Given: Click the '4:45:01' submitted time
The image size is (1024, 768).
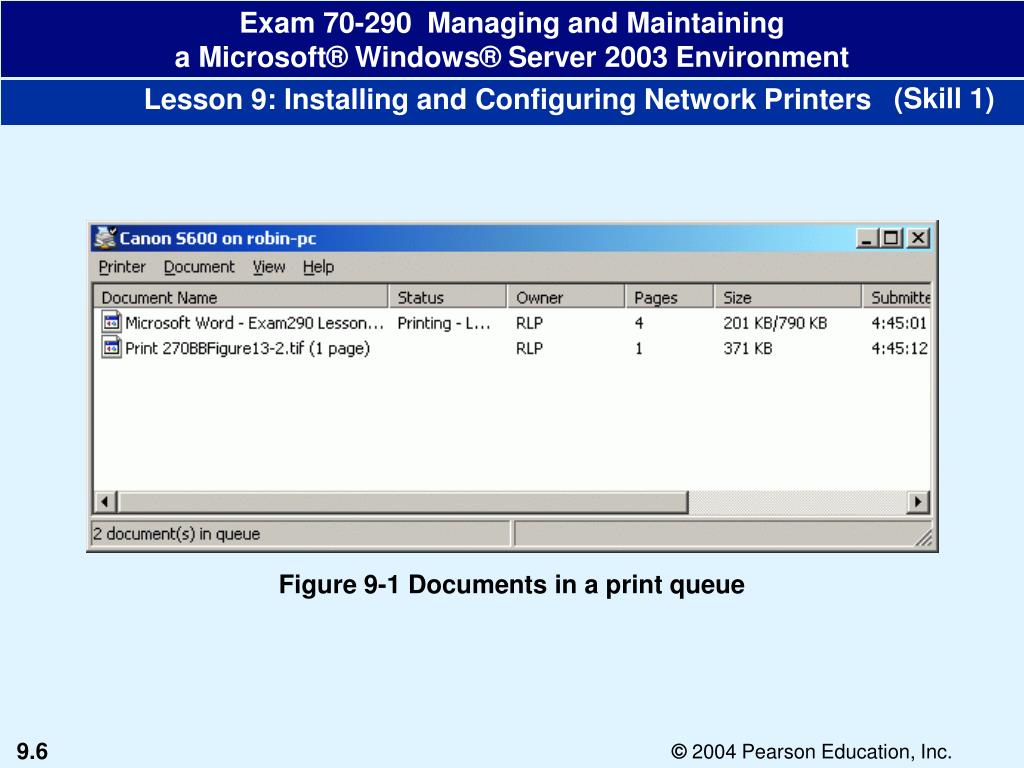Looking at the screenshot, I should click(899, 323).
